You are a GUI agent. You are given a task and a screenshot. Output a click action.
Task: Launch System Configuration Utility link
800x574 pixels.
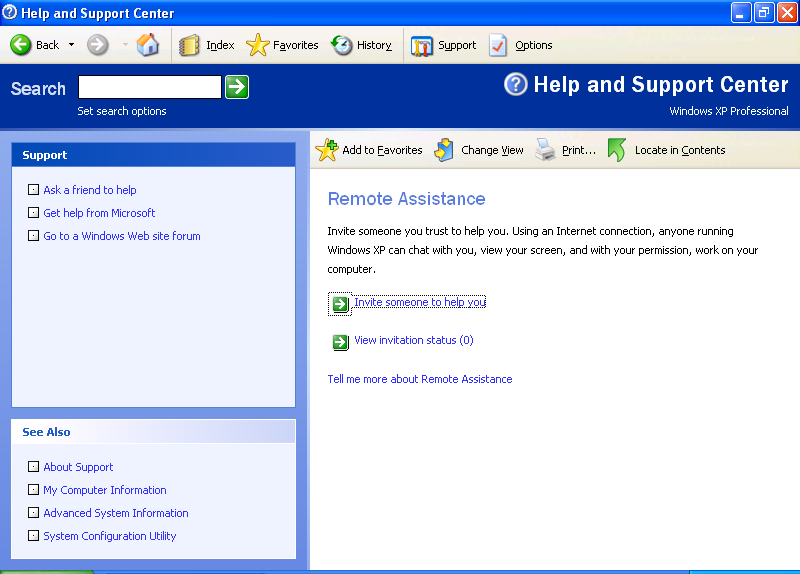(x=110, y=536)
